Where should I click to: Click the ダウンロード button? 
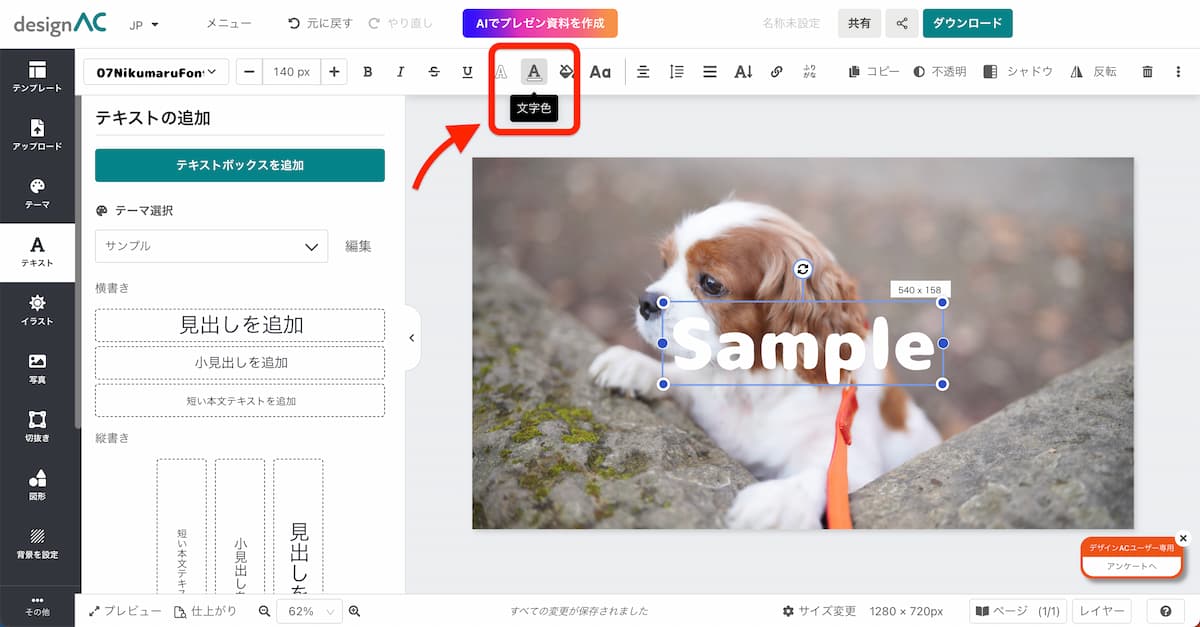[967, 23]
